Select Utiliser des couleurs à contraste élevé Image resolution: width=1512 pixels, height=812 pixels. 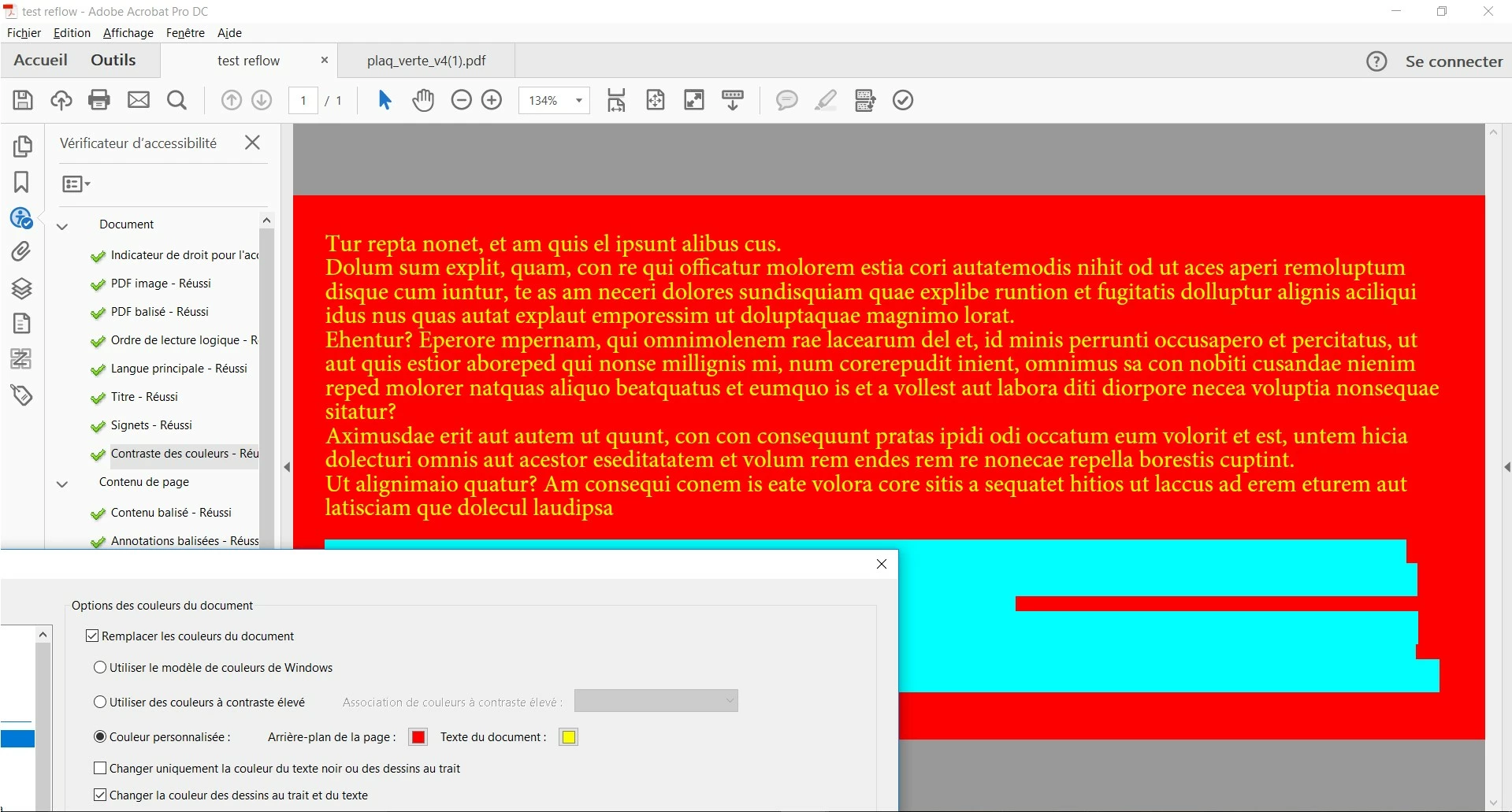pos(100,702)
